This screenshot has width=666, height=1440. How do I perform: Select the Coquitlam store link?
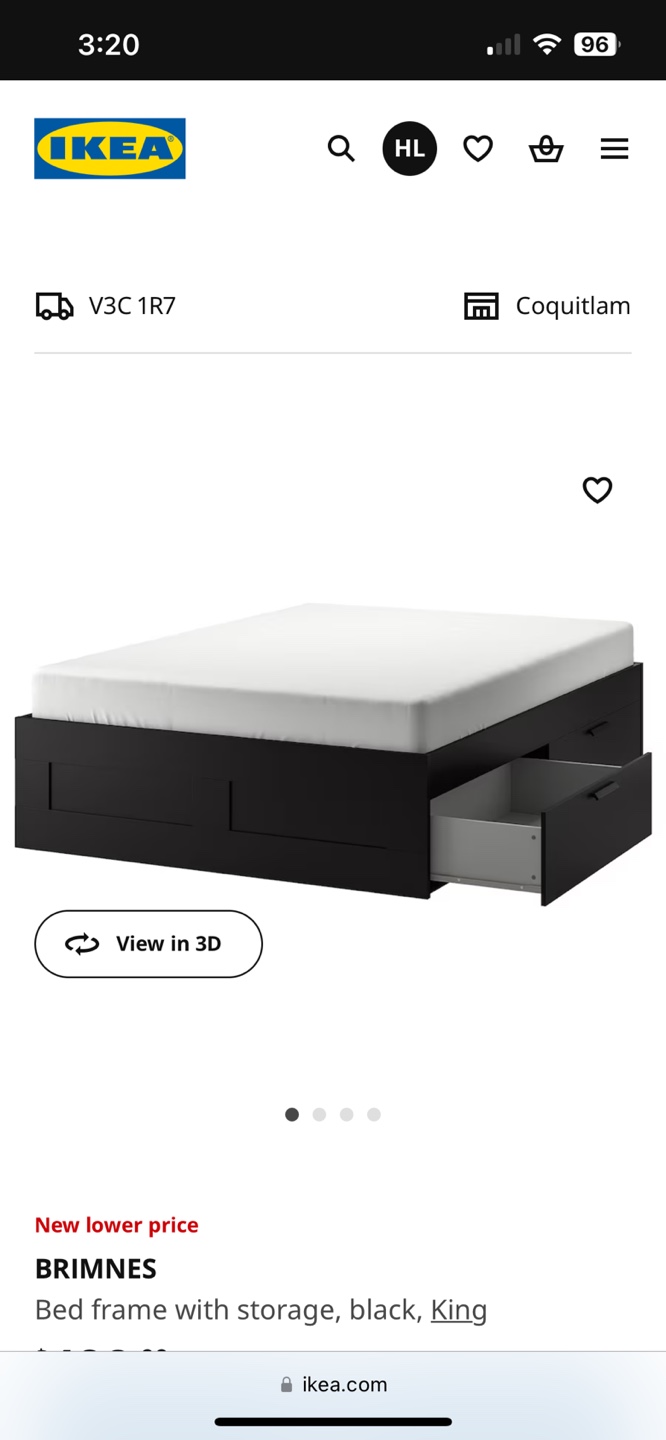point(573,306)
